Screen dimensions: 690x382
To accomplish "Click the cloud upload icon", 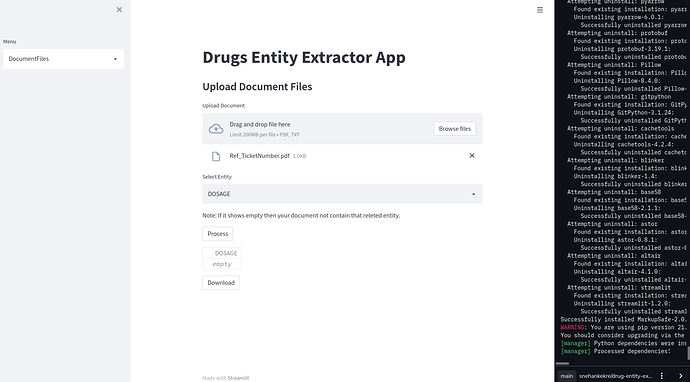I will click(216, 129).
